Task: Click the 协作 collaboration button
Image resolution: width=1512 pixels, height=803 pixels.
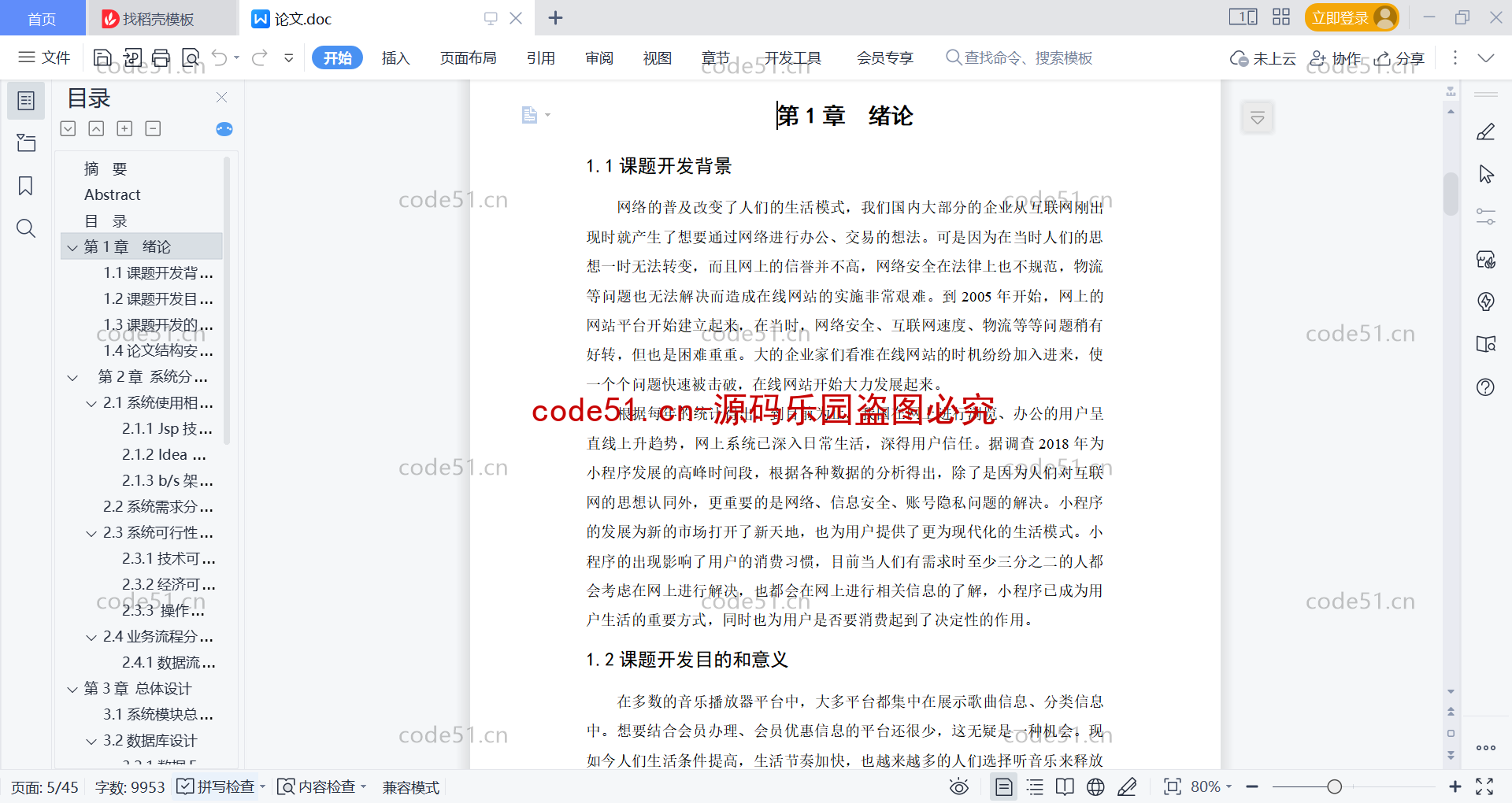Action: point(1336,58)
